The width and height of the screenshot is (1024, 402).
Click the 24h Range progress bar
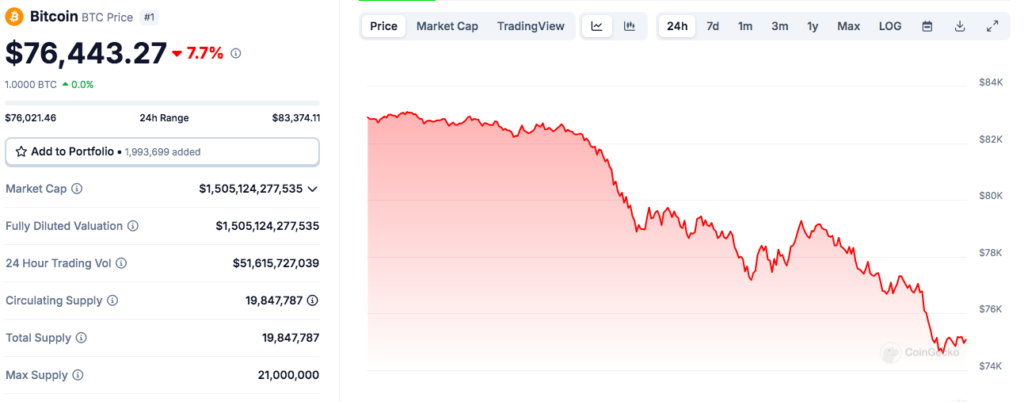coord(162,103)
